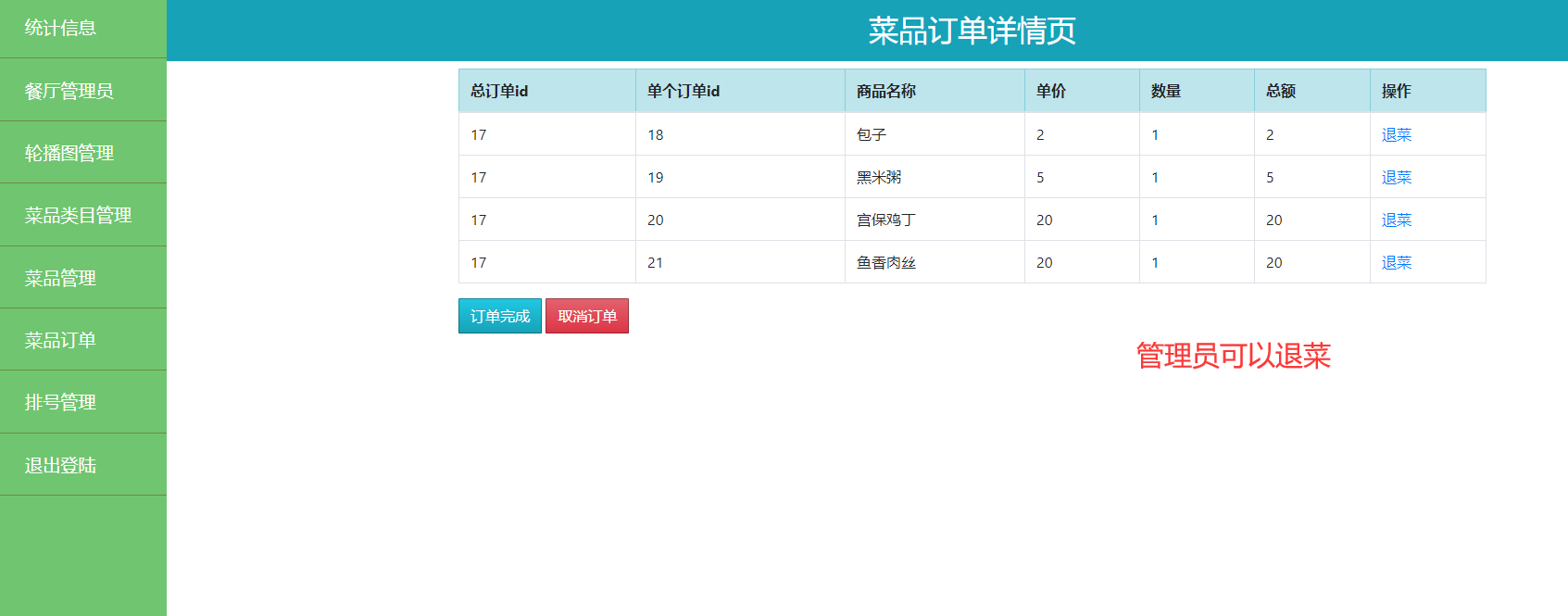Click 退菜 link for 鱼香肉丝 row
This screenshot has width=1568, height=616.
tap(1396, 263)
